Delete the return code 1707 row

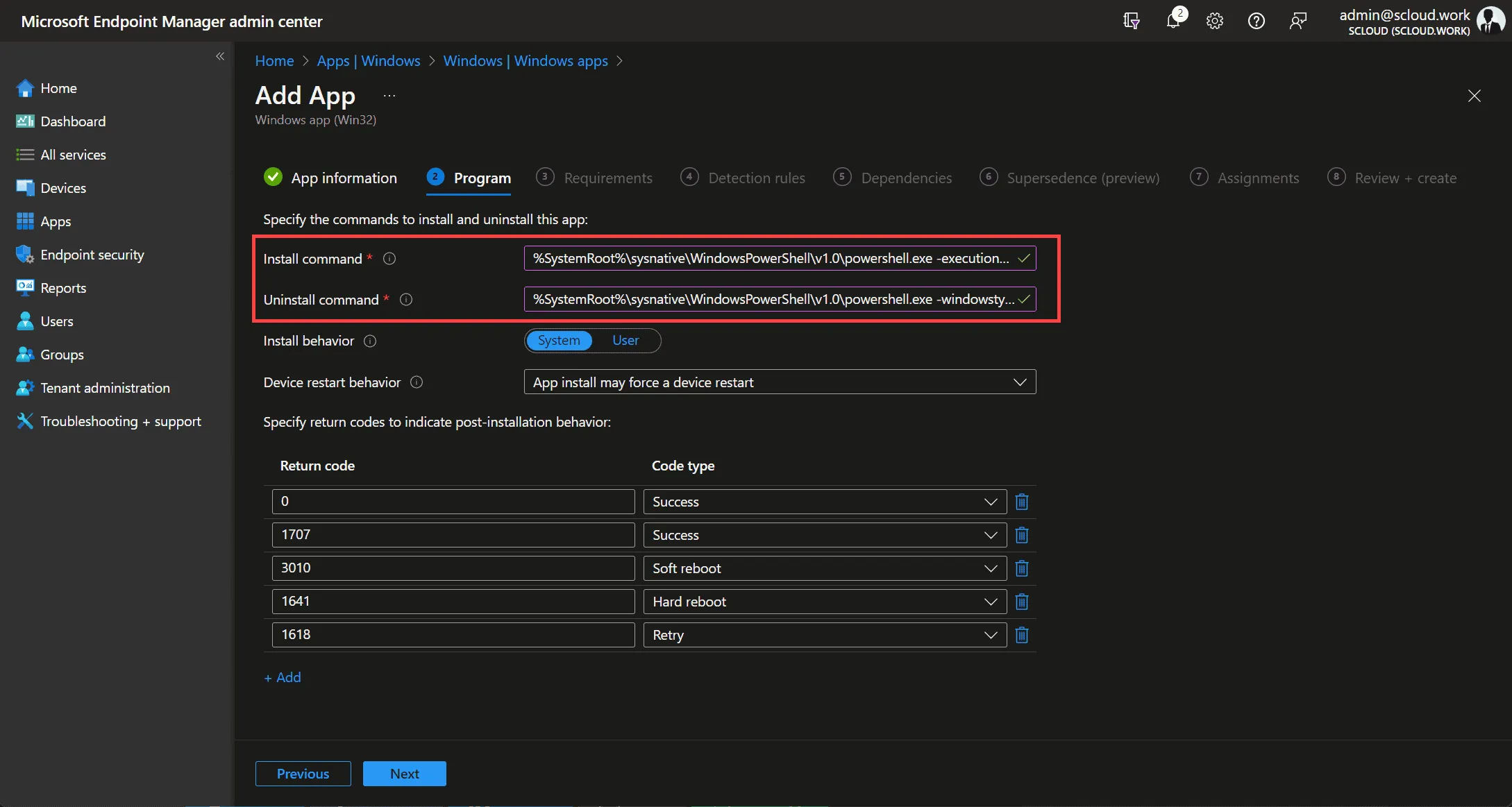tap(1022, 535)
